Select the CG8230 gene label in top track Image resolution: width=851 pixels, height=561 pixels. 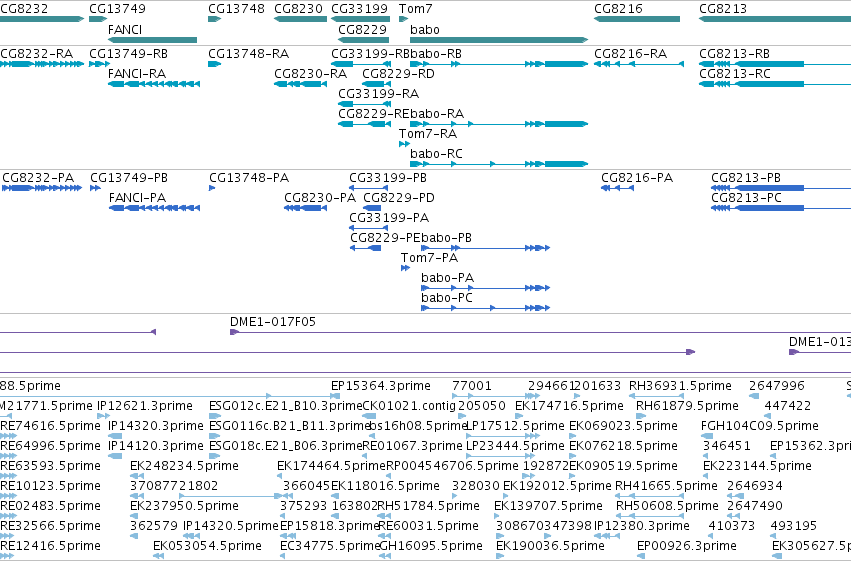coord(299,9)
